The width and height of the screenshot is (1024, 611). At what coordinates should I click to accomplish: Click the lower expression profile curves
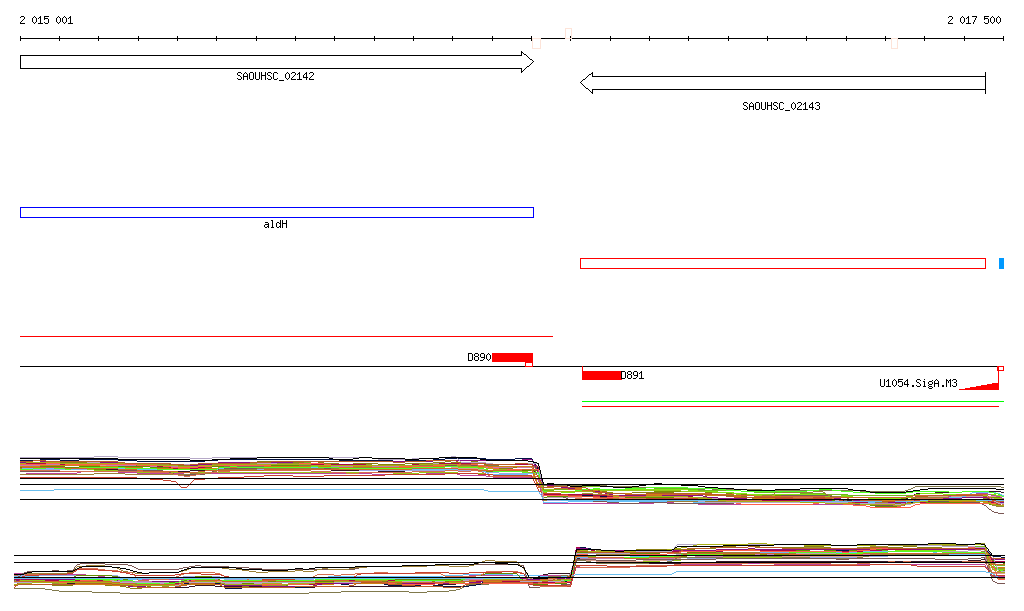[509, 568]
